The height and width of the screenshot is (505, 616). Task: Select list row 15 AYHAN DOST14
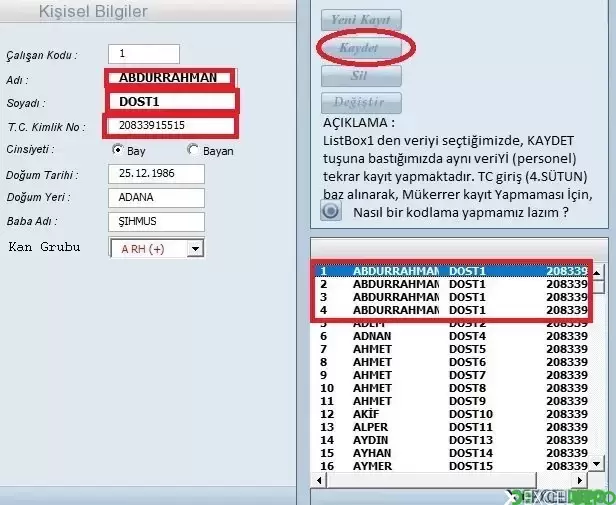coord(452,453)
